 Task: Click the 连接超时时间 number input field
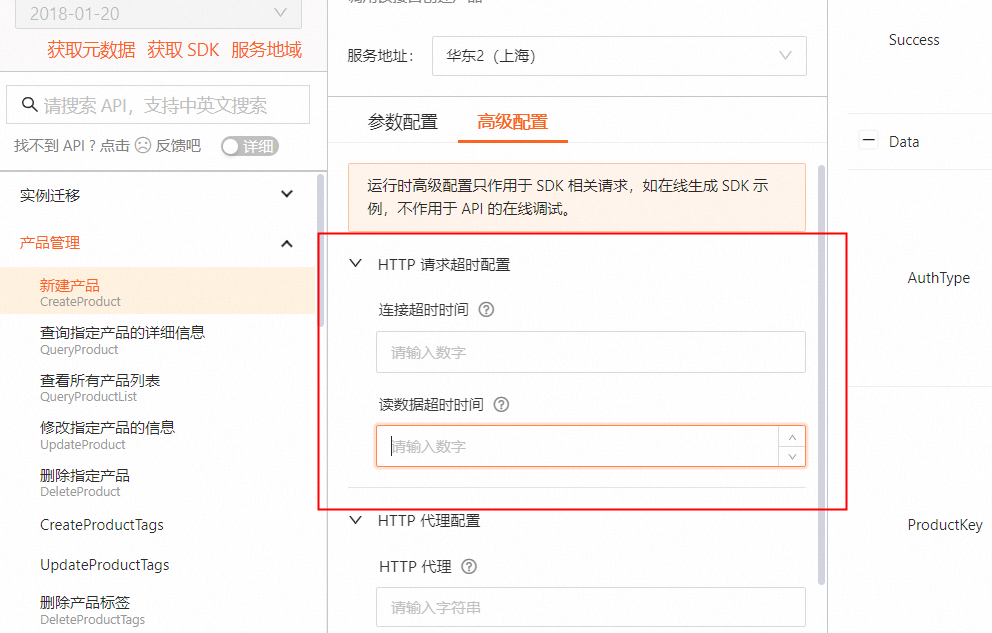(590, 352)
